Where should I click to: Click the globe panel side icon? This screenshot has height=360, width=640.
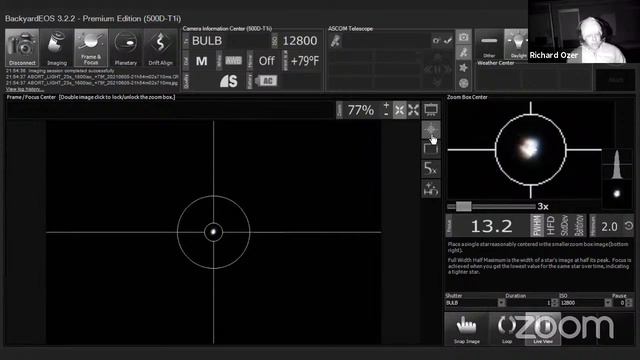pyautogui.click(x=463, y=83)
